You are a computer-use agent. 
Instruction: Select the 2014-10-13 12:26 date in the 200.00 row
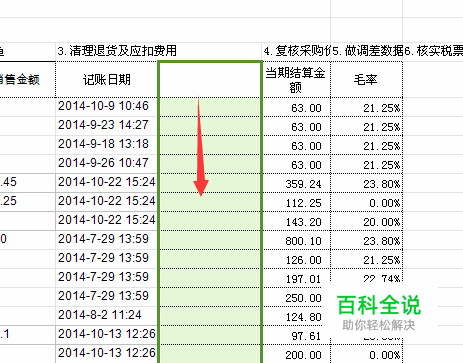106,354
